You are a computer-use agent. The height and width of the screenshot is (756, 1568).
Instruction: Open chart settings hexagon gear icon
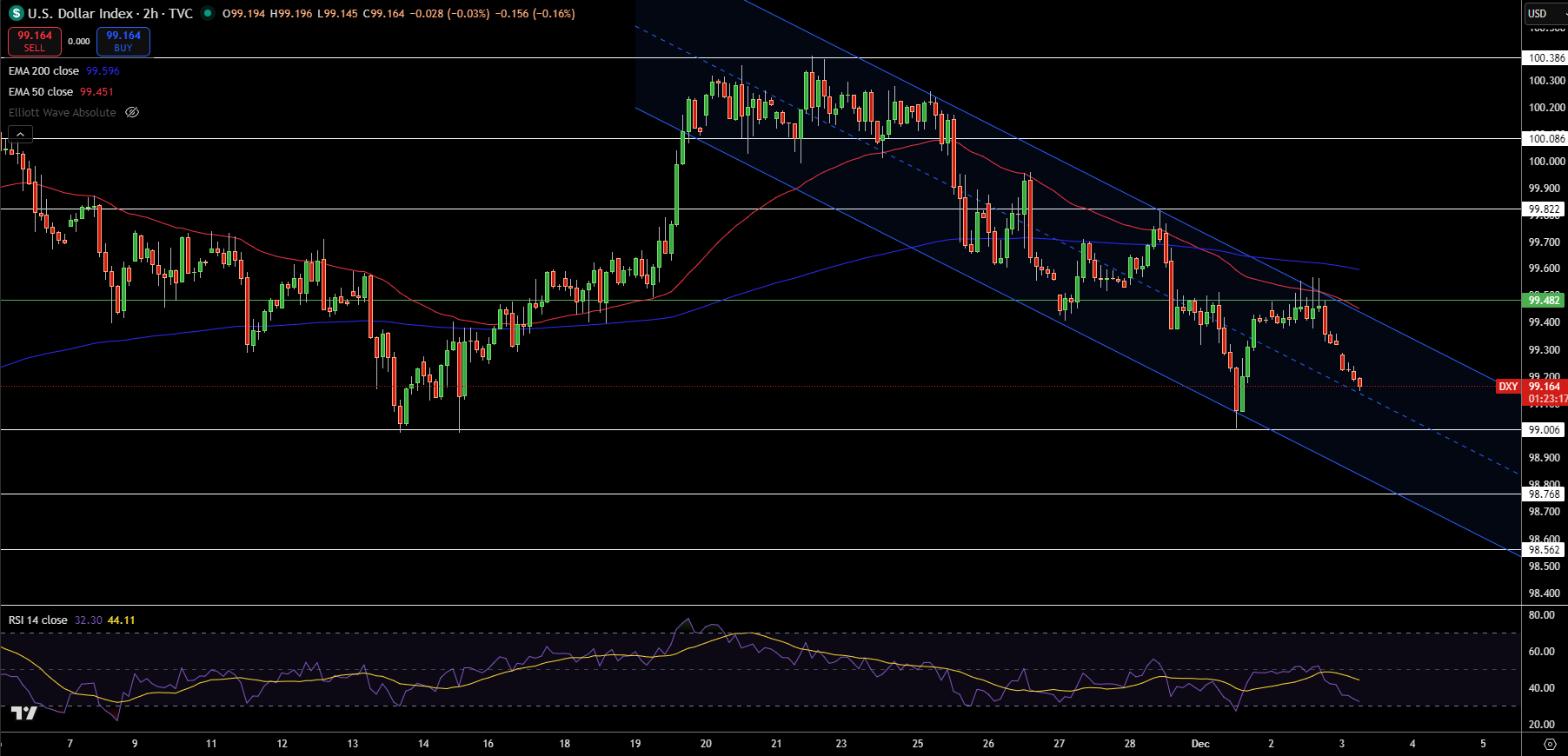tap(1550, 744)
